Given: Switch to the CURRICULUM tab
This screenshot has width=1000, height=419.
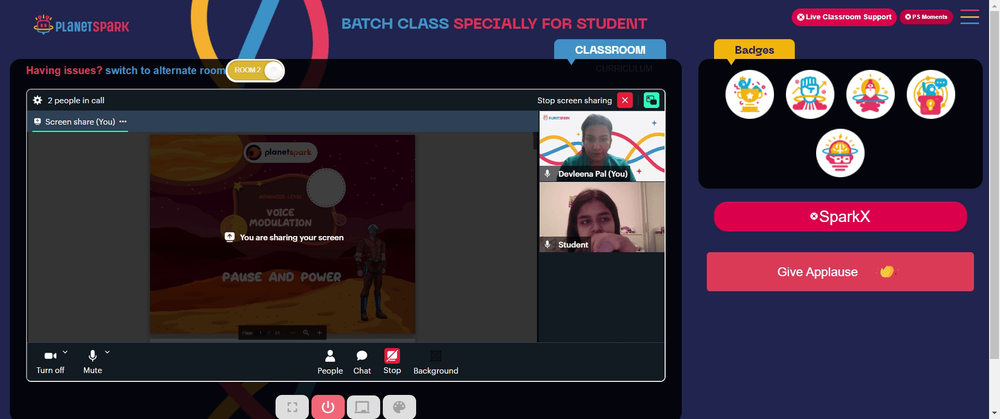Looking at the screenshot, I should [x=624, y=68].
